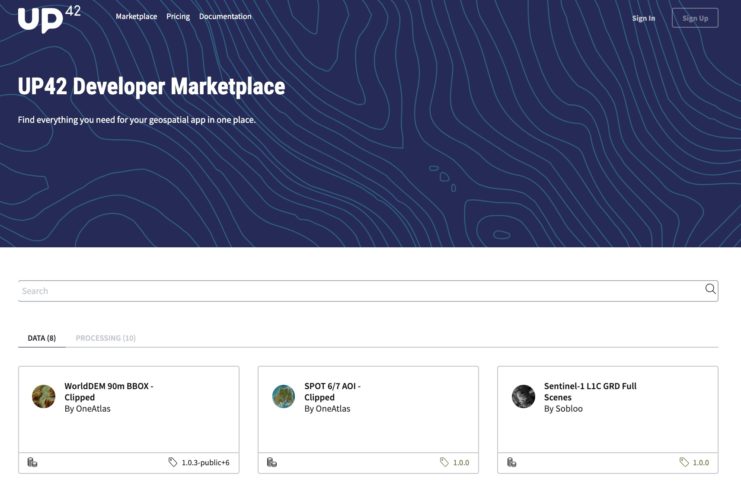Click the version tag icon on SPOT 6/7 card
This screenshot has height=486, width=741.
(x=444, y=462)
